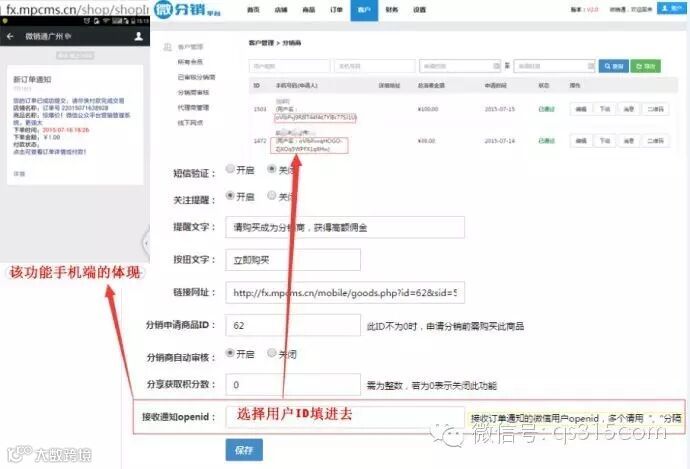Select 关闭 for 短信验证

(272, 169)
